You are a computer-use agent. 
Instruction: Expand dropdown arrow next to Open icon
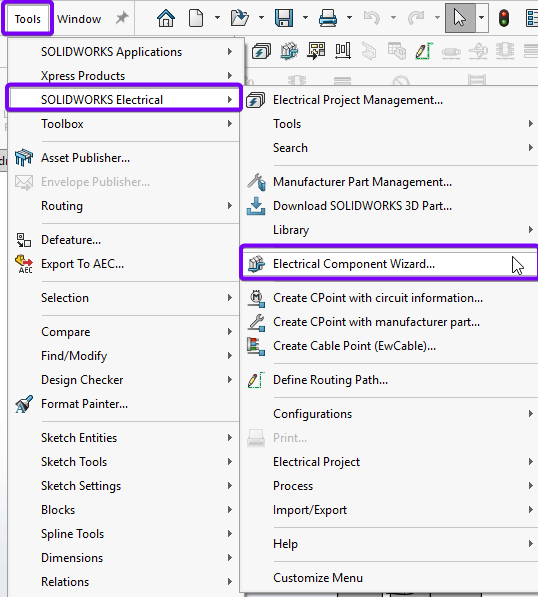pos(261,18)
